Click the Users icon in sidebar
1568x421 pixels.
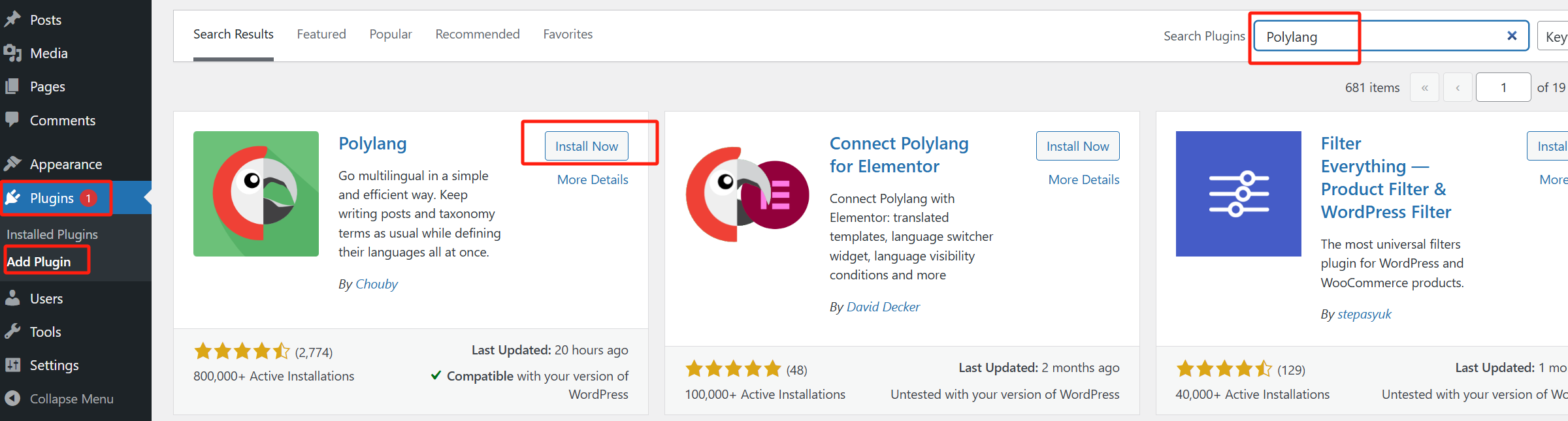tap(12, 298)
